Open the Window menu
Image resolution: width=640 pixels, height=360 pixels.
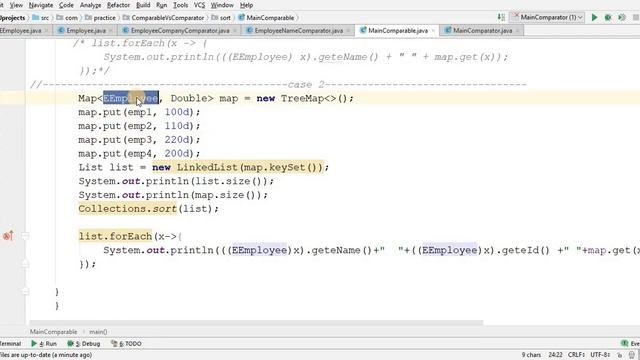click(222, 5)
